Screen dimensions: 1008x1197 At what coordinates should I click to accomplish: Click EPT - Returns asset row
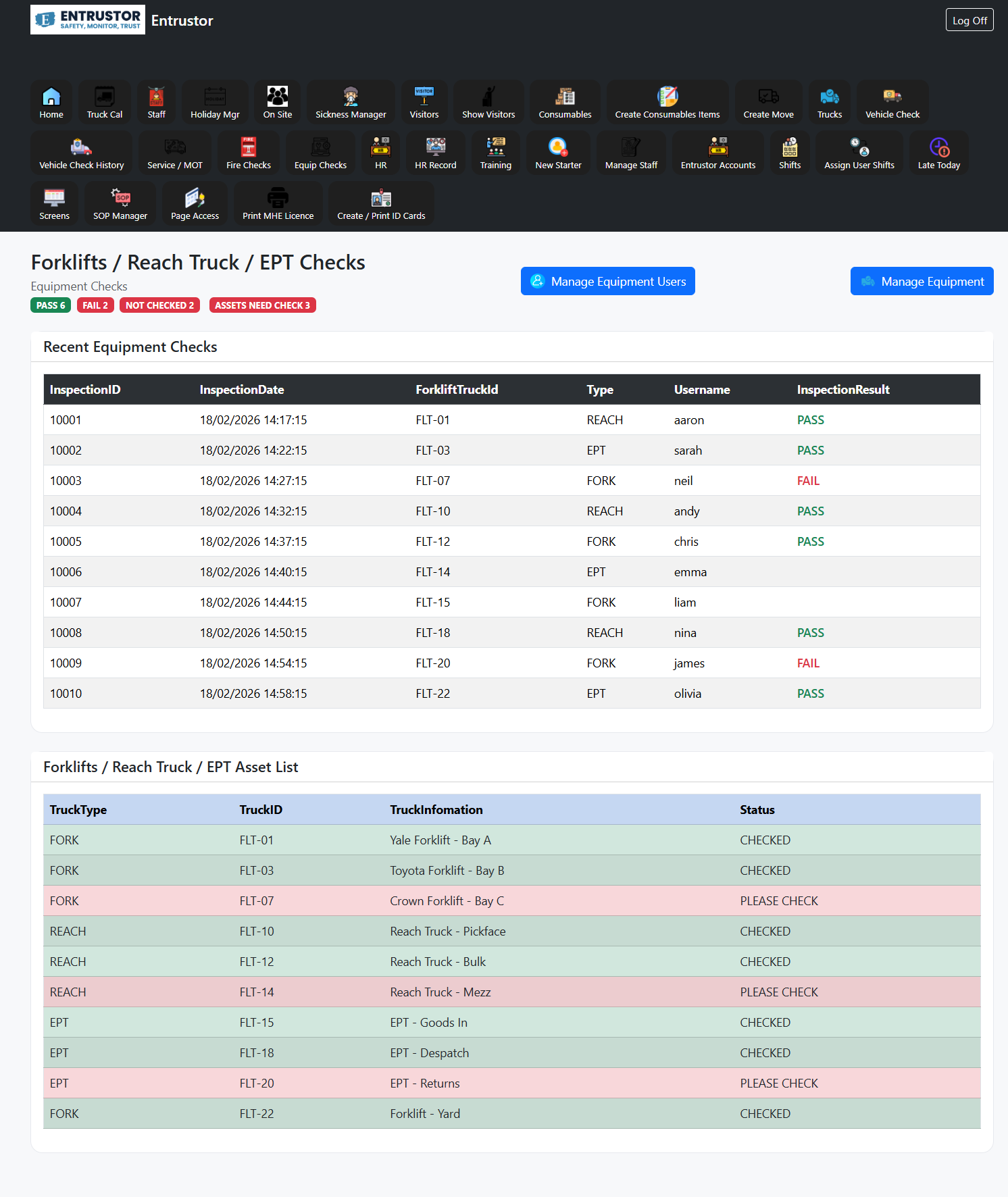point(512,1084)
